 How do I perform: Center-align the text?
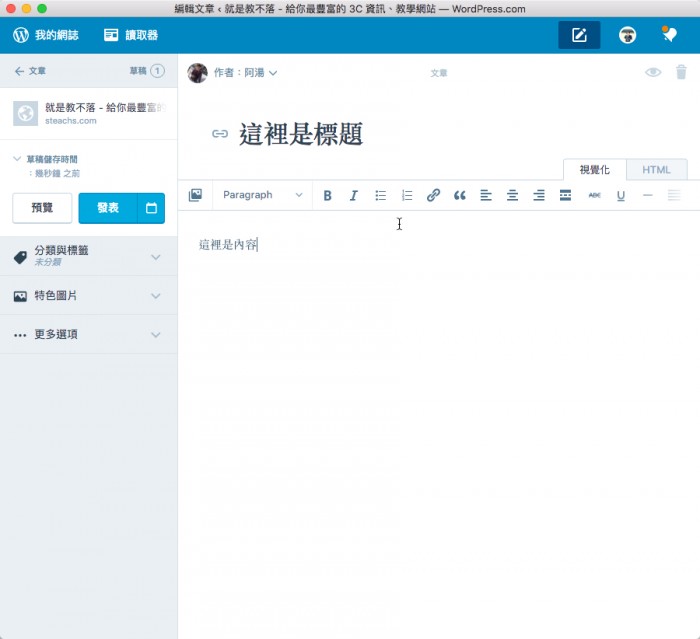coord(512,195)
